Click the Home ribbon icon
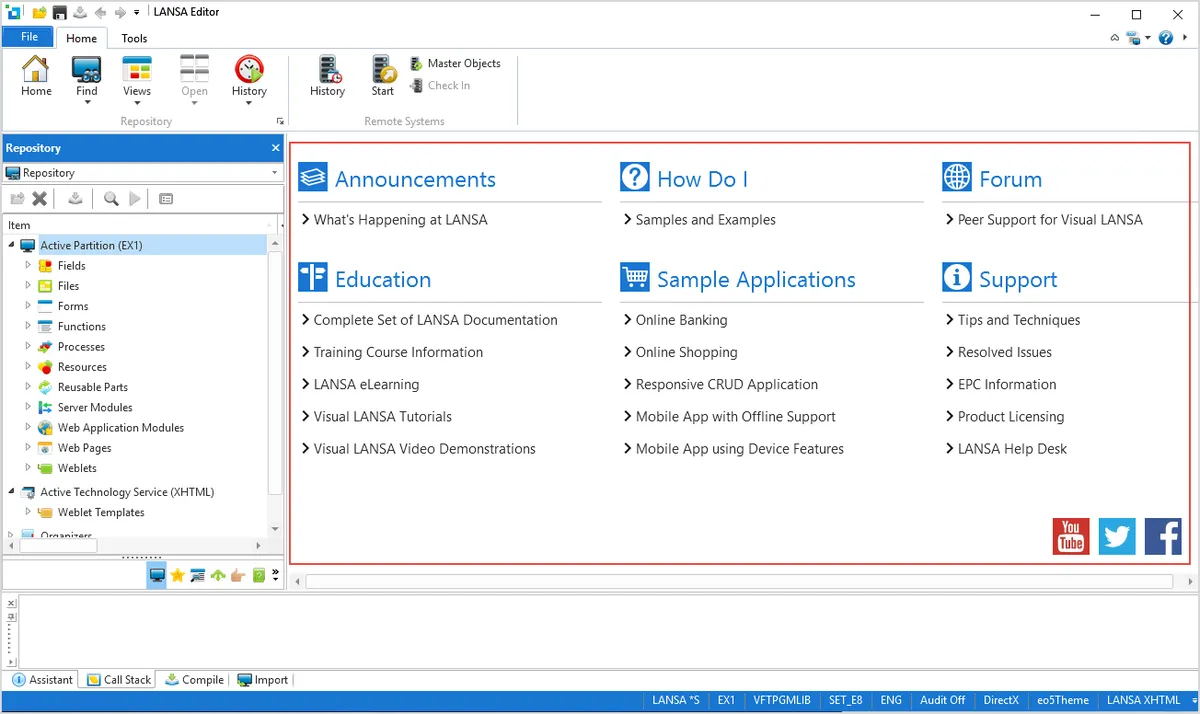Viewport: 1200px width, 714px height. click(x=36, y=77)
